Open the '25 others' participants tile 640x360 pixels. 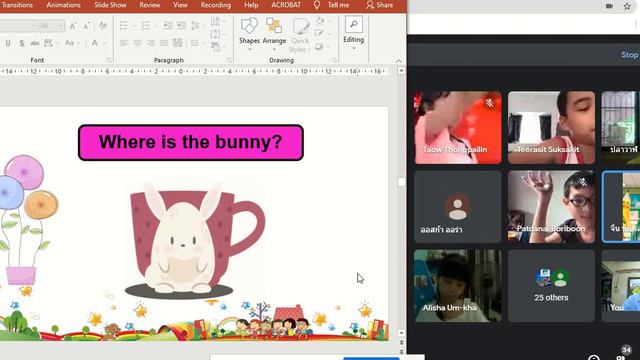[x=551, y=286]
